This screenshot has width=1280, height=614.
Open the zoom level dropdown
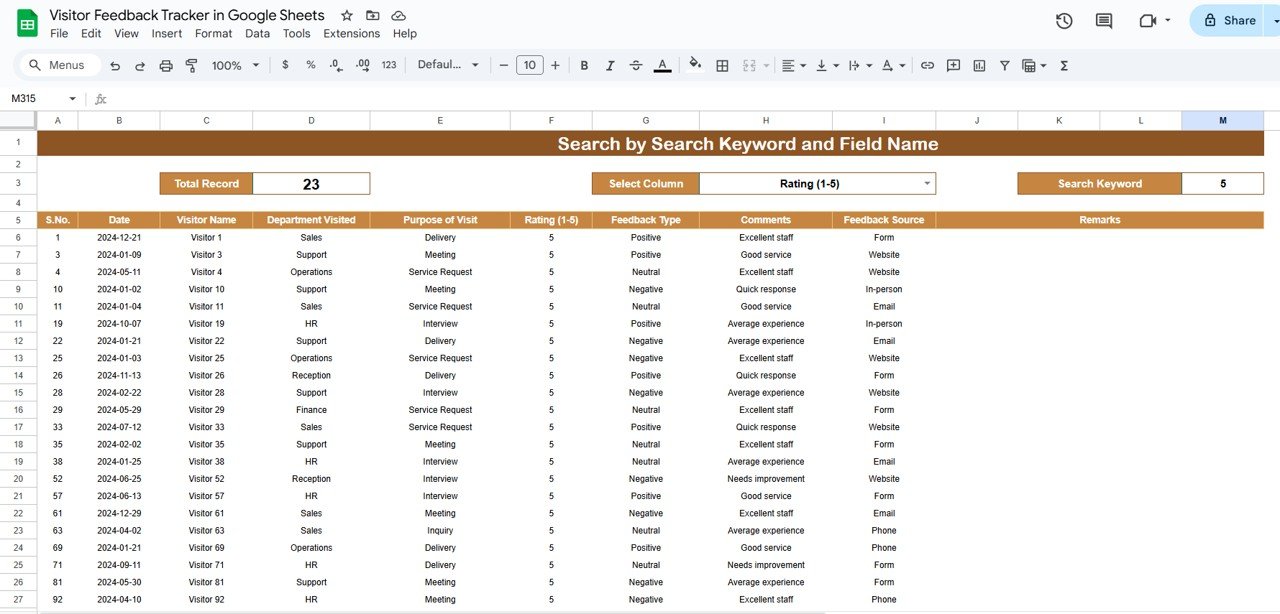(234, 65)
